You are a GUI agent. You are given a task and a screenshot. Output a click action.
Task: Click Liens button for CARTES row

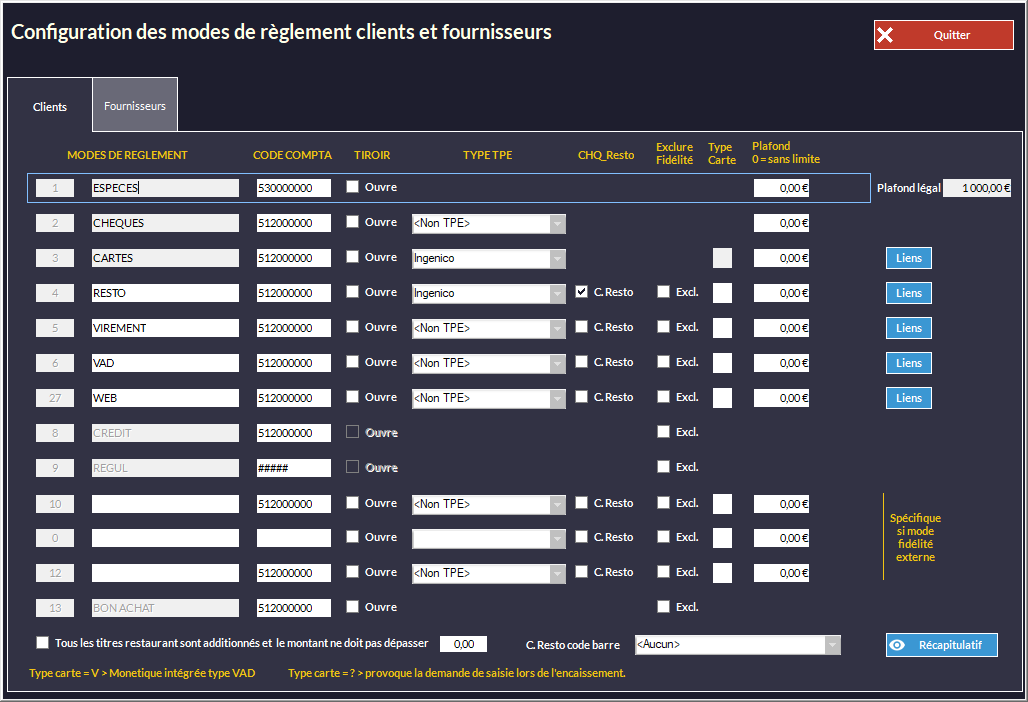point(908,258)
